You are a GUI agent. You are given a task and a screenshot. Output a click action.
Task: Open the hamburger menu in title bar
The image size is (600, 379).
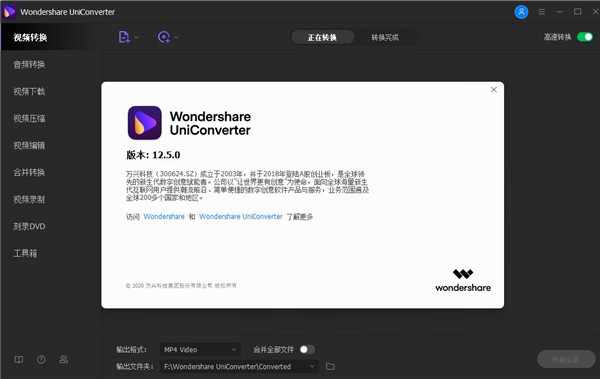point(541,12)
